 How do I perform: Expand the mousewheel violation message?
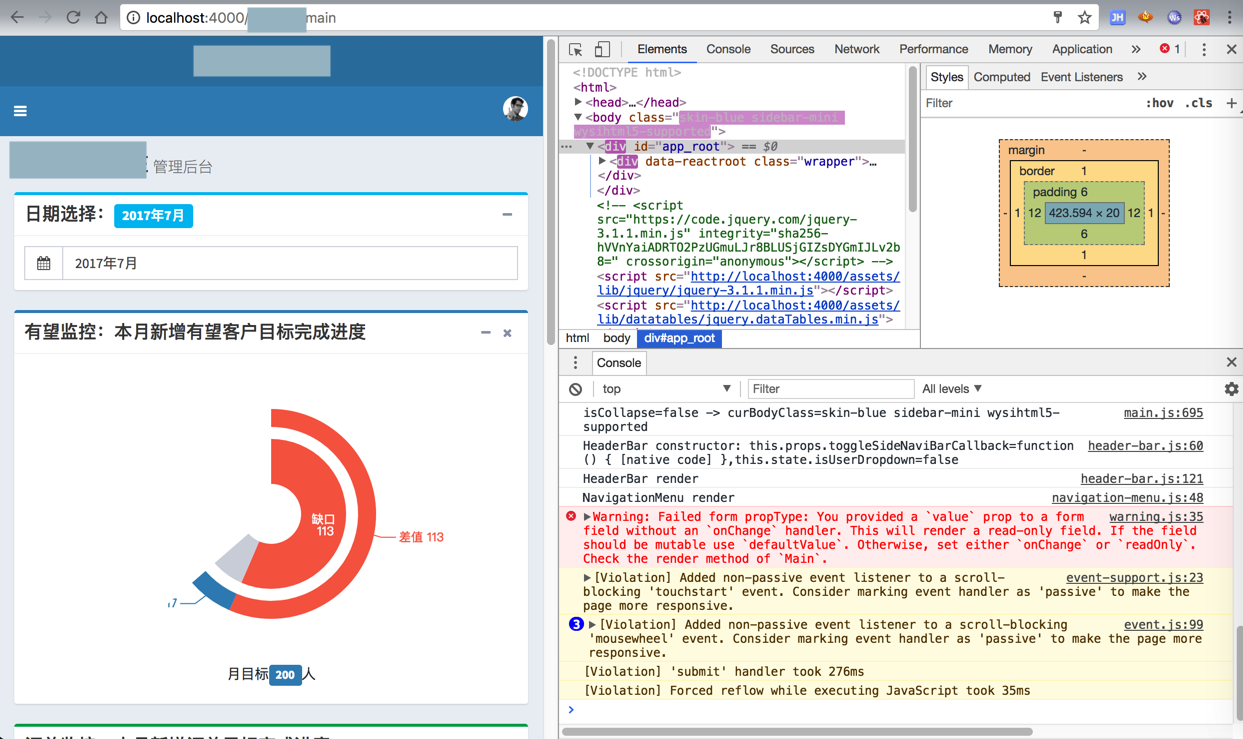point(592,625)
